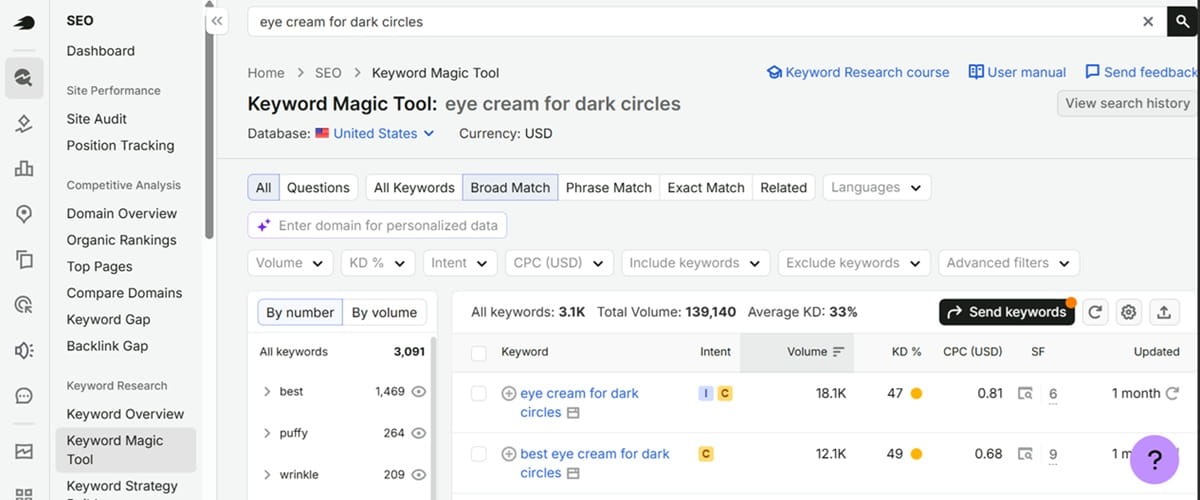The image size is (1200, 500).
Task: Select the All questions filter toggle
Action: tap(263, 187)
